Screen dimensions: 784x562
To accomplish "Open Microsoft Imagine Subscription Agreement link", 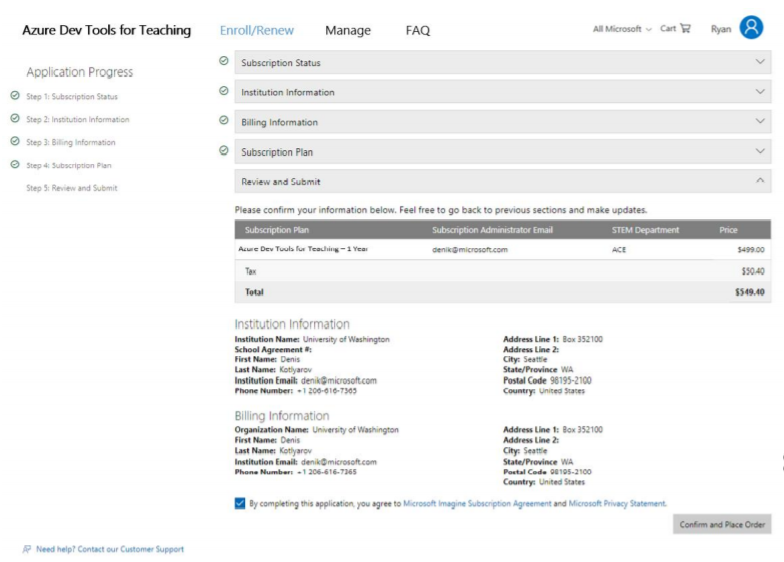I will coord(477,504).
